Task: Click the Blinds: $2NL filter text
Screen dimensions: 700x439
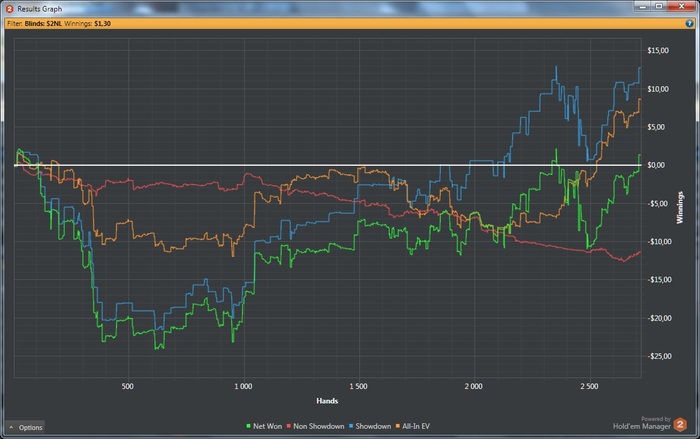Action: click(x=43, y=24)
